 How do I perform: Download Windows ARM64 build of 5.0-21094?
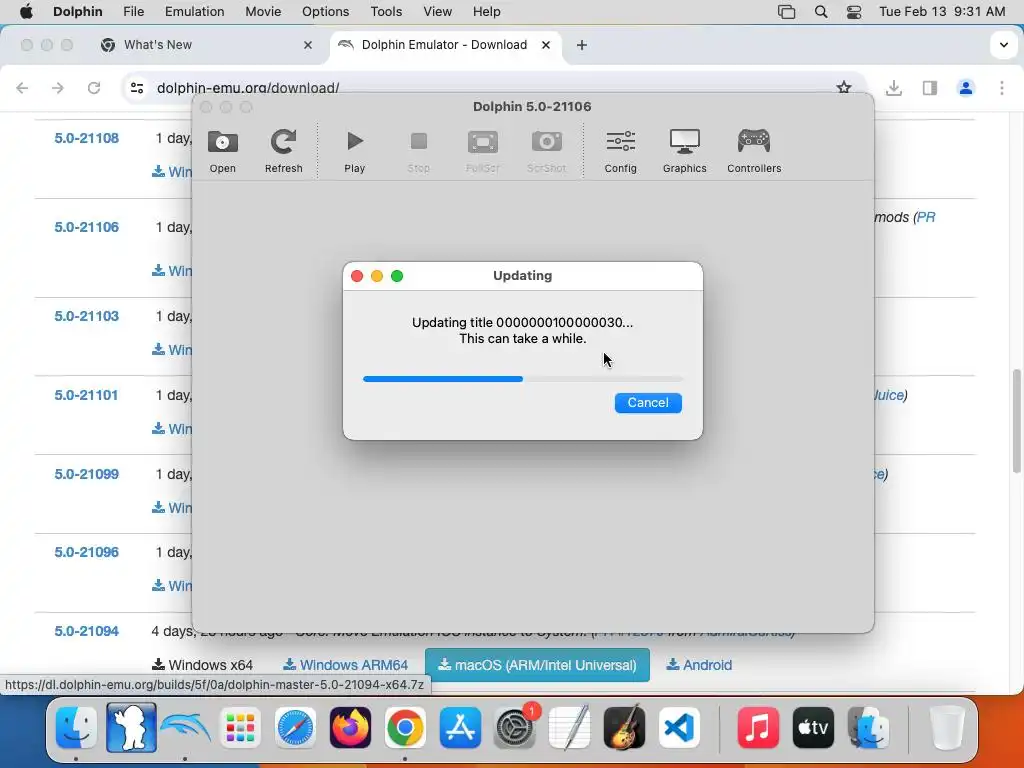345,665
